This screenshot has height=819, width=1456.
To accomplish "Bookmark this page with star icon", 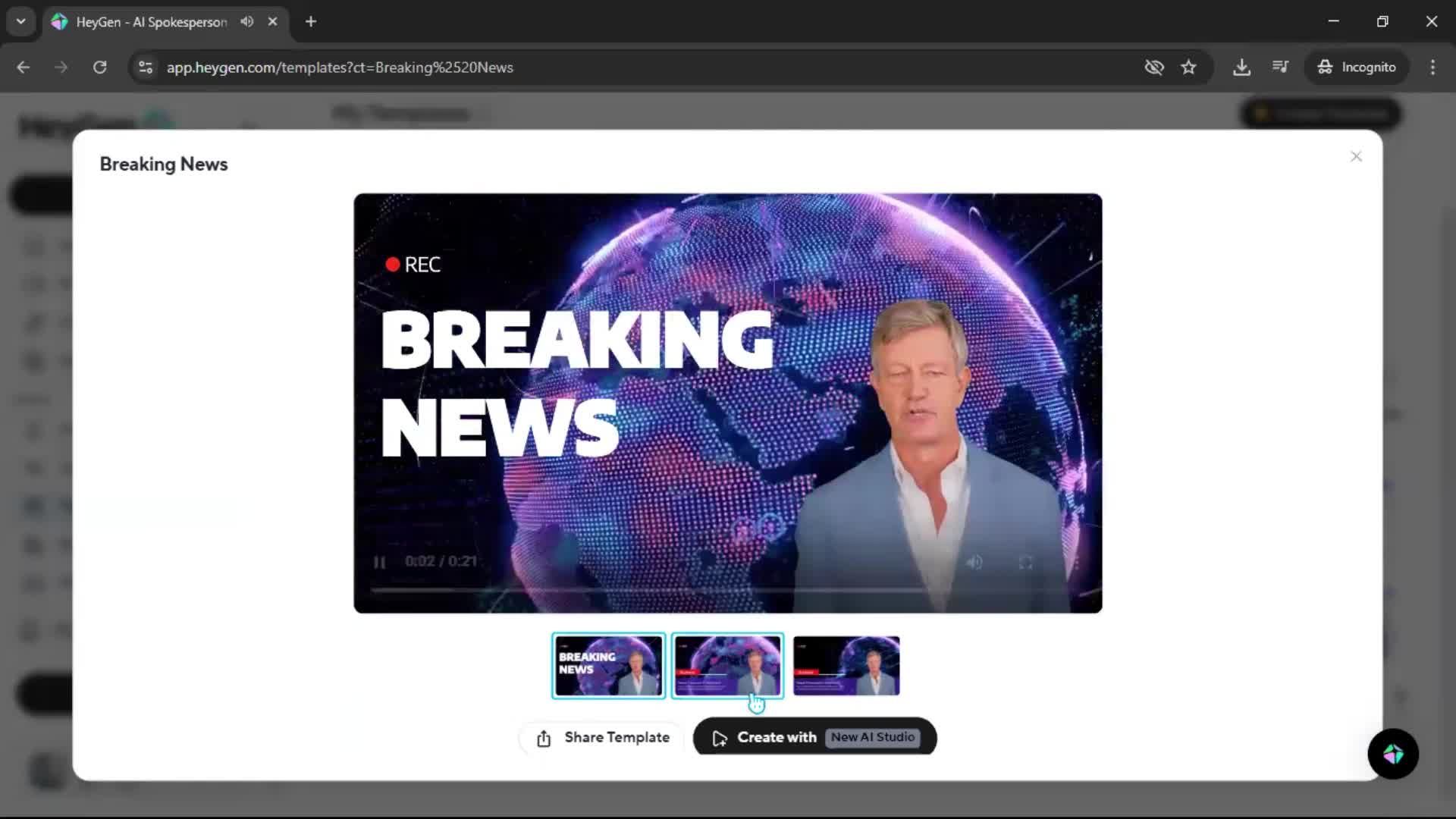I will 1188,67.
